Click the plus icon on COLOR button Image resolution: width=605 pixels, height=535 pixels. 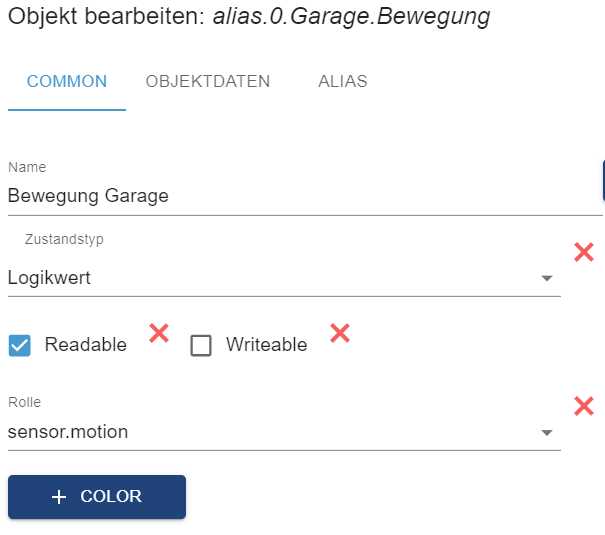(59, 497)
